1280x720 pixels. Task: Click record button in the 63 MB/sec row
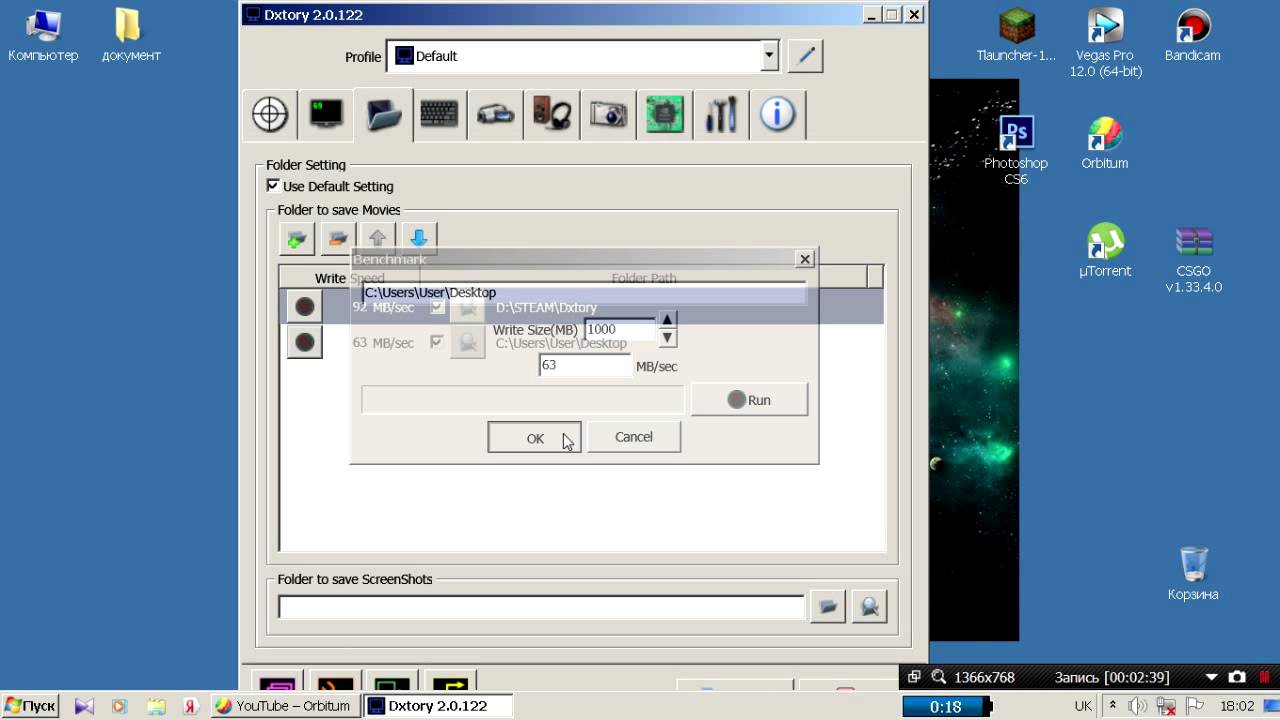pyautogui.click(x=304, y=342)
